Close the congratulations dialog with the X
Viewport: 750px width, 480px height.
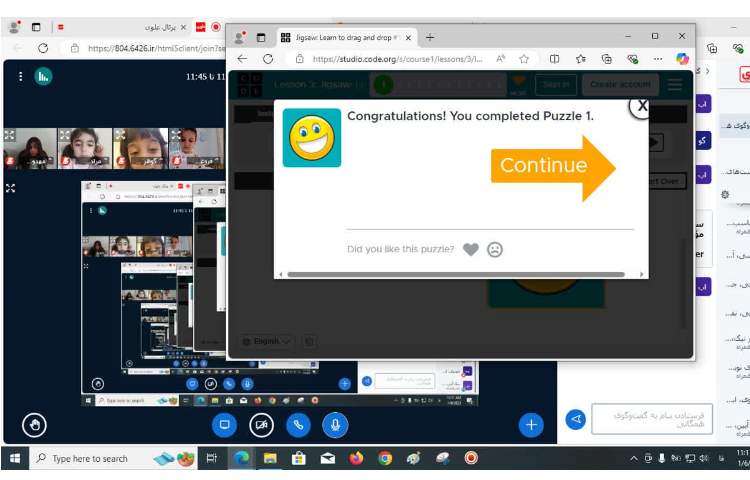tap(642, 105)
